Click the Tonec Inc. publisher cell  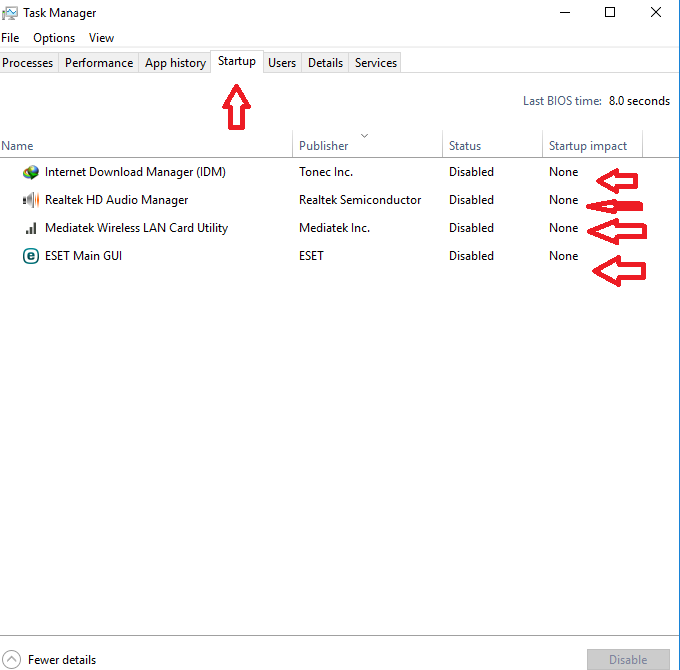[x=326, y=172]
